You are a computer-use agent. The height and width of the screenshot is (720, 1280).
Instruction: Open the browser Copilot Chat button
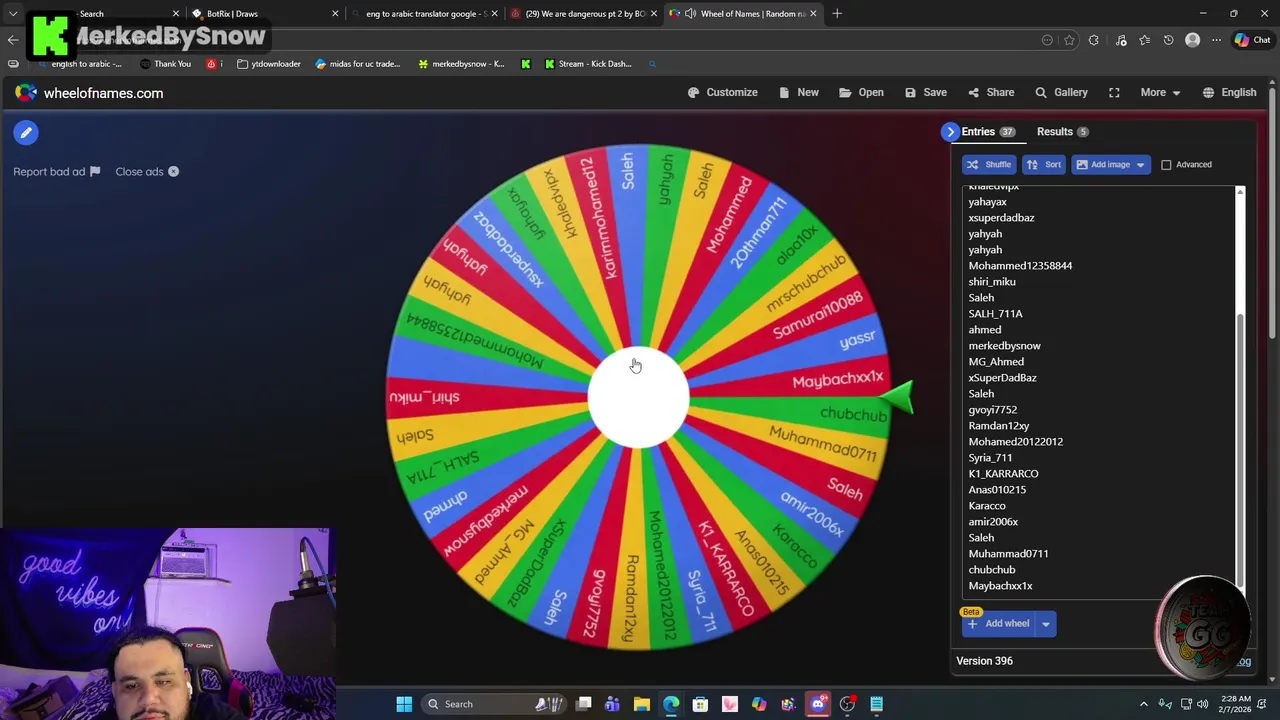click(x=1253, y=40)
